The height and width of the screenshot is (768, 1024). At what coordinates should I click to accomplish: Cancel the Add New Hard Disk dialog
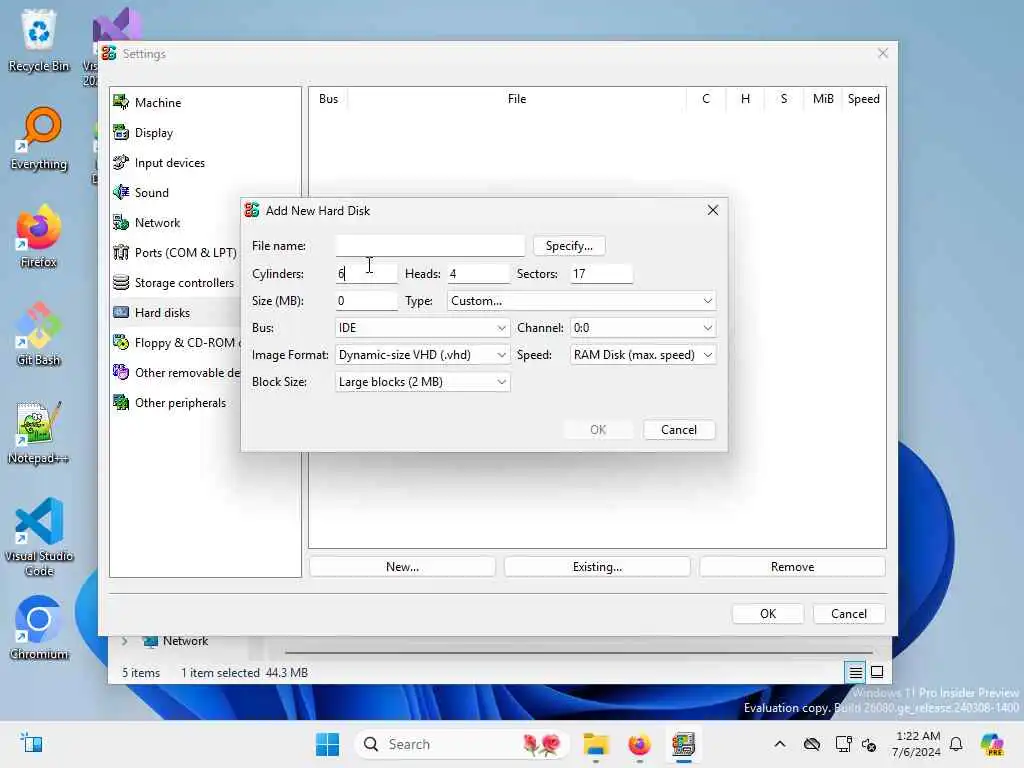pyautogui.click(x=679, y=430)
